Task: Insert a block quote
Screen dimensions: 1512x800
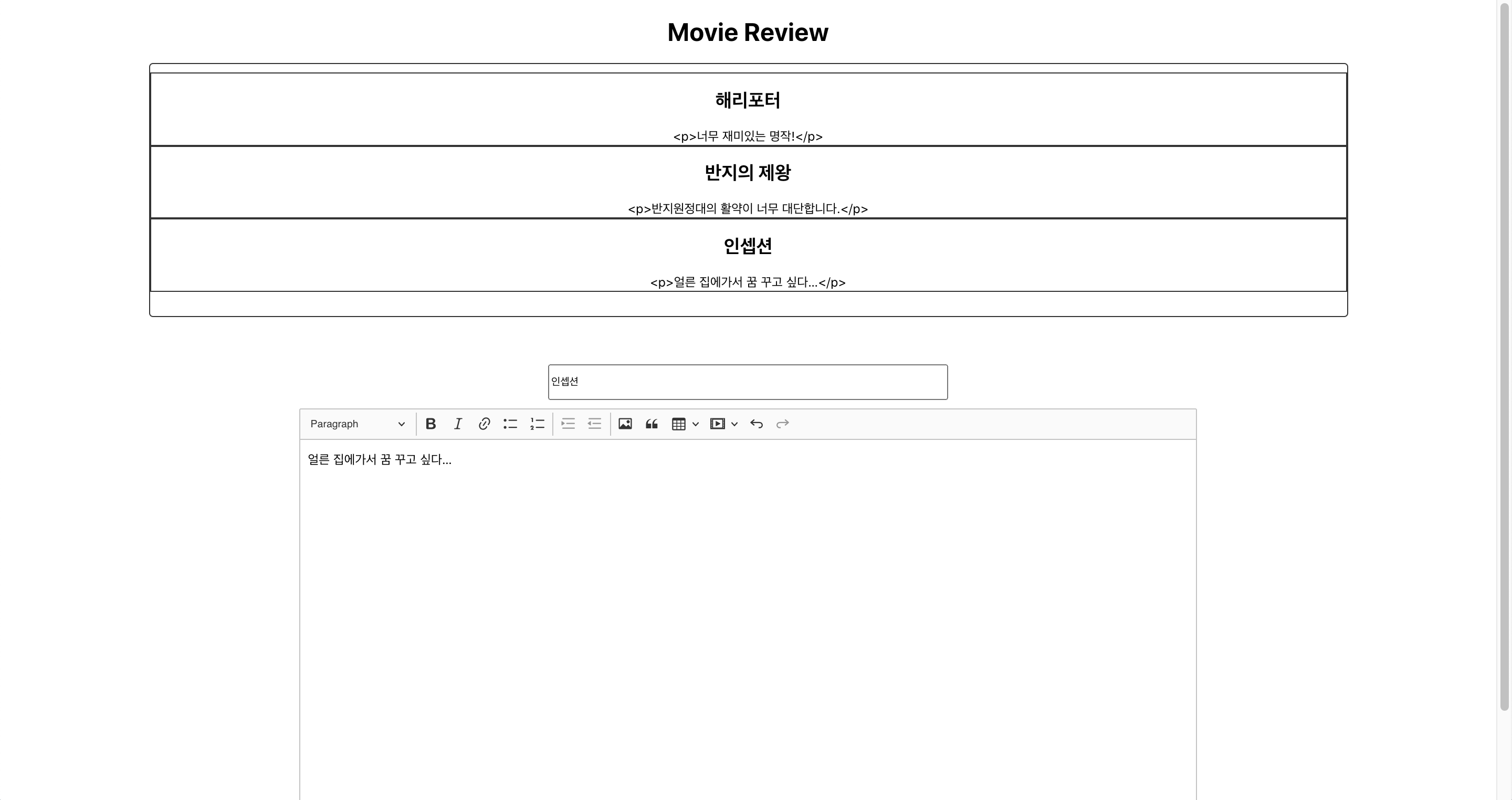Action: (652, 423)
